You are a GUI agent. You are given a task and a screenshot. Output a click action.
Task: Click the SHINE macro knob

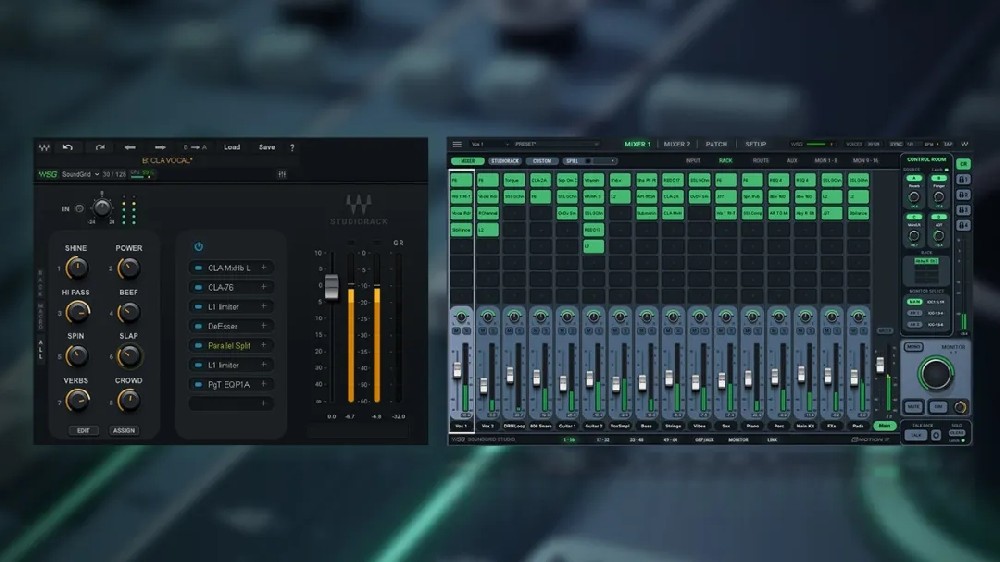point(77,268)
